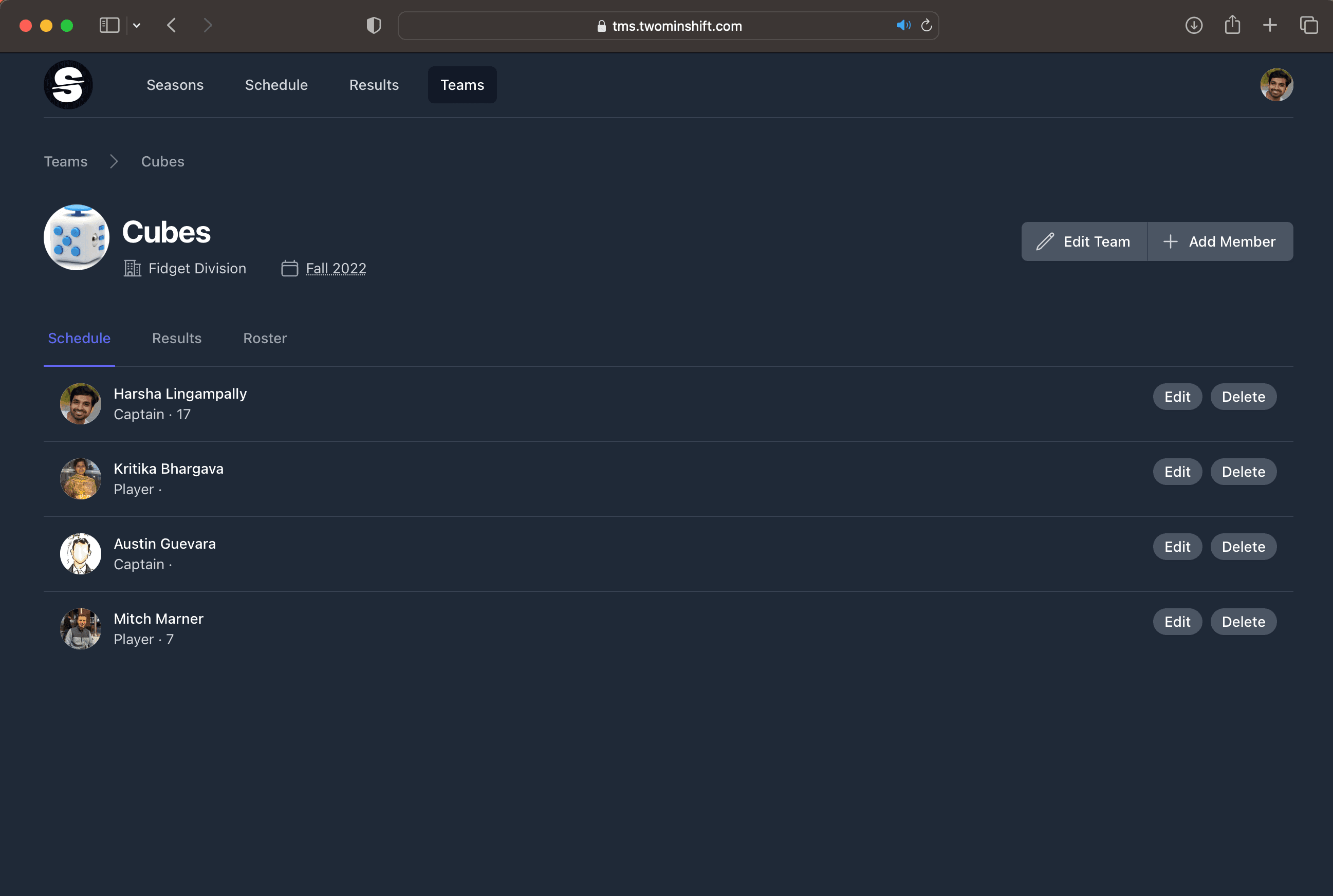
Task: Switch to the Roster tab
Action: (265, 338)
